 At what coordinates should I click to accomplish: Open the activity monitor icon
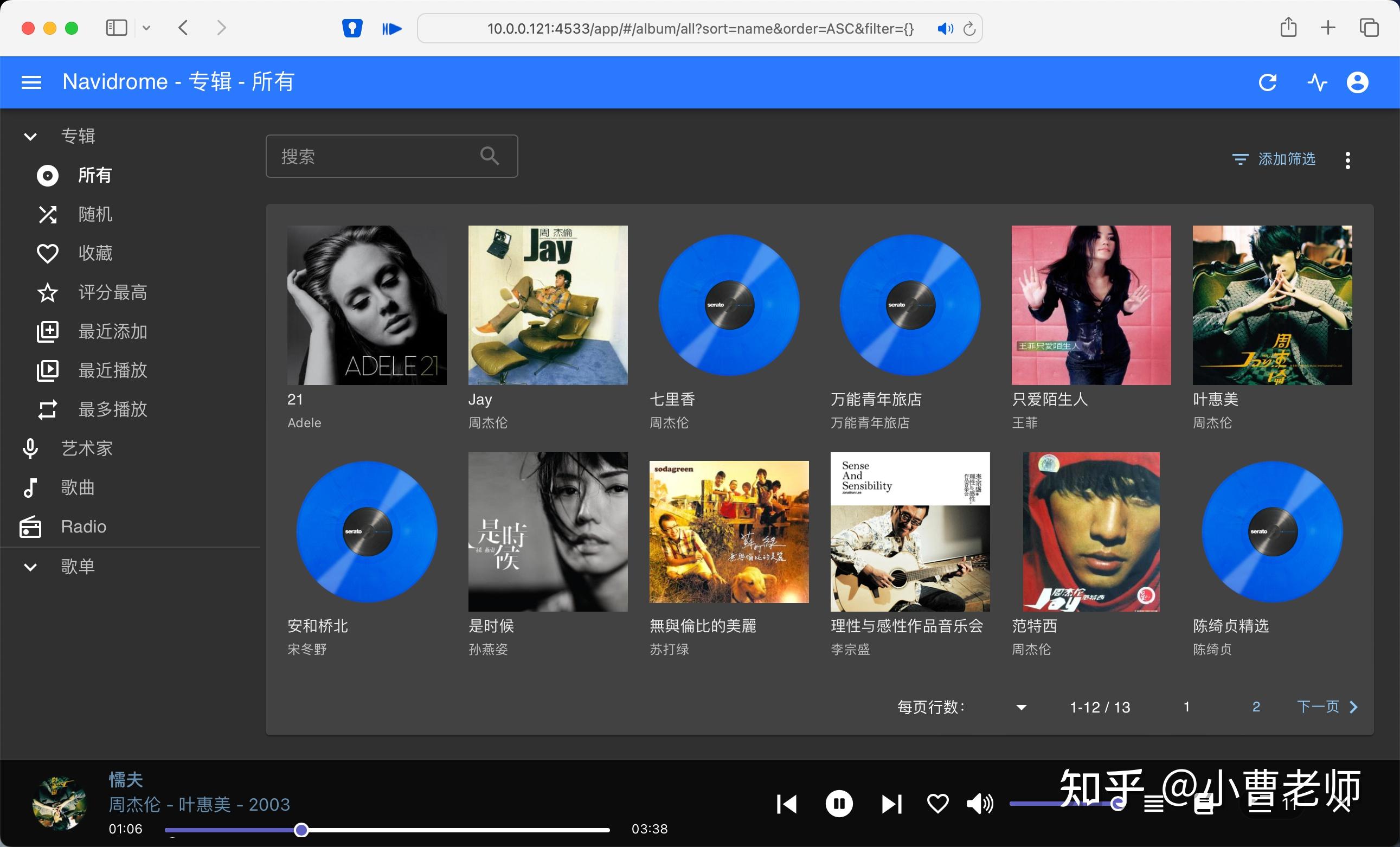(x=1317, y=82)
